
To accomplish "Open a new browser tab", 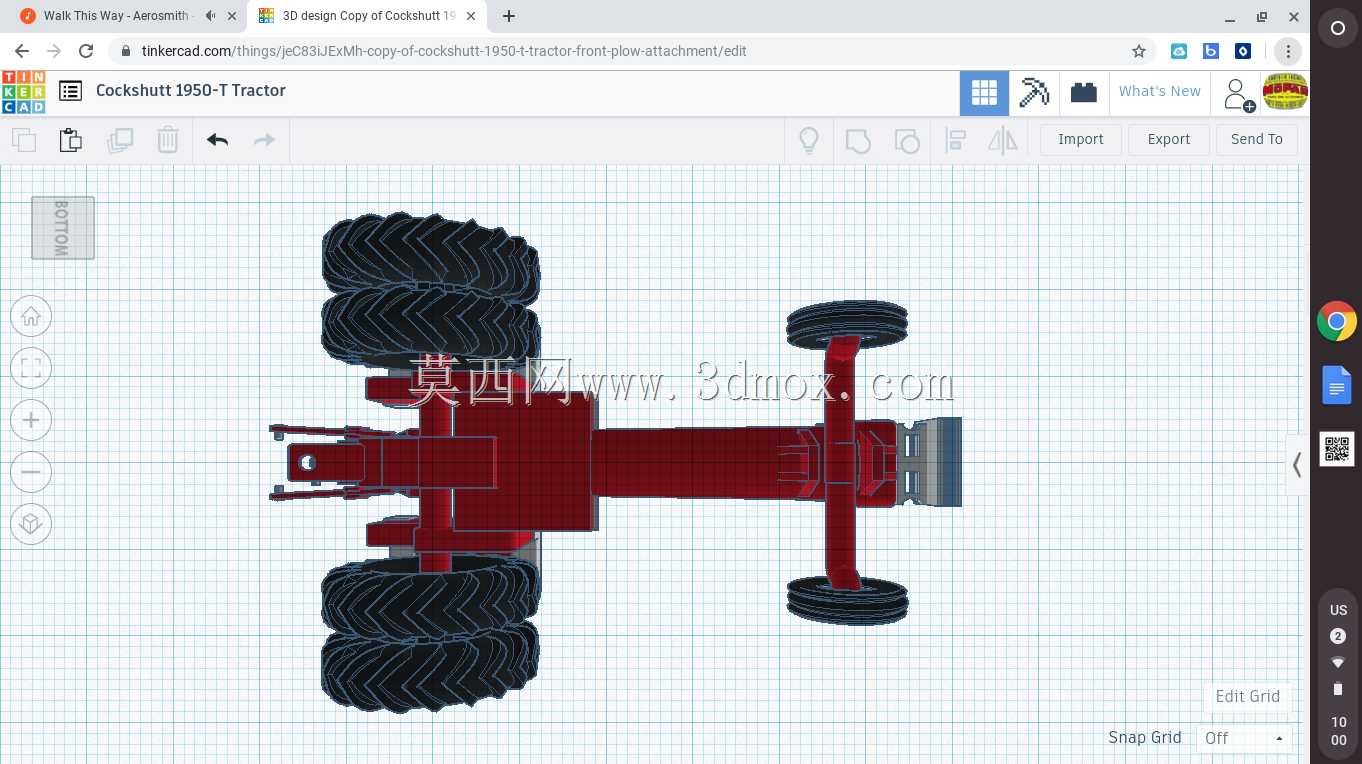I will click(x=509, y=16).
